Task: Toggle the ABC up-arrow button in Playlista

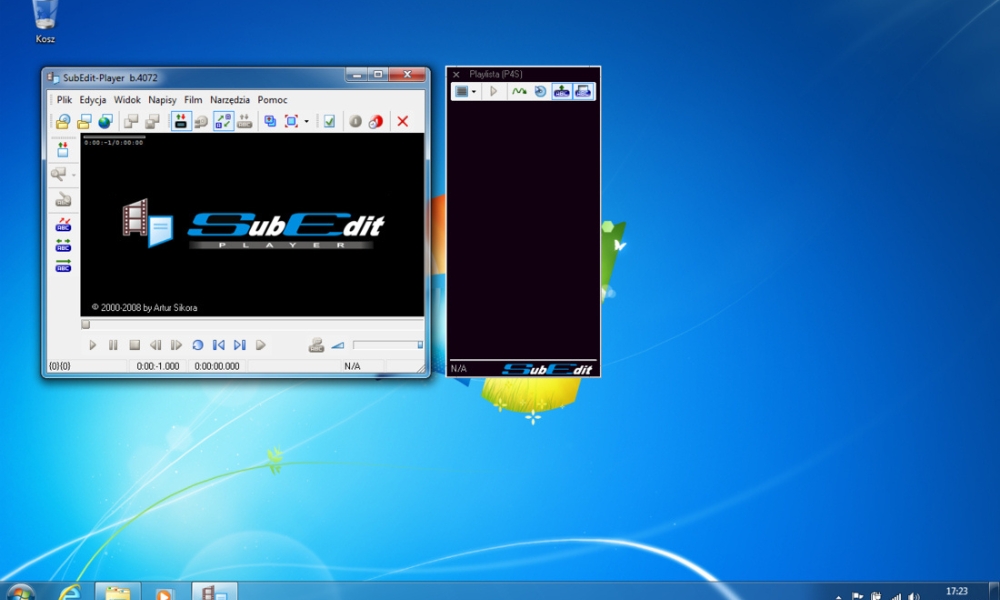Action: pos(561,91)
